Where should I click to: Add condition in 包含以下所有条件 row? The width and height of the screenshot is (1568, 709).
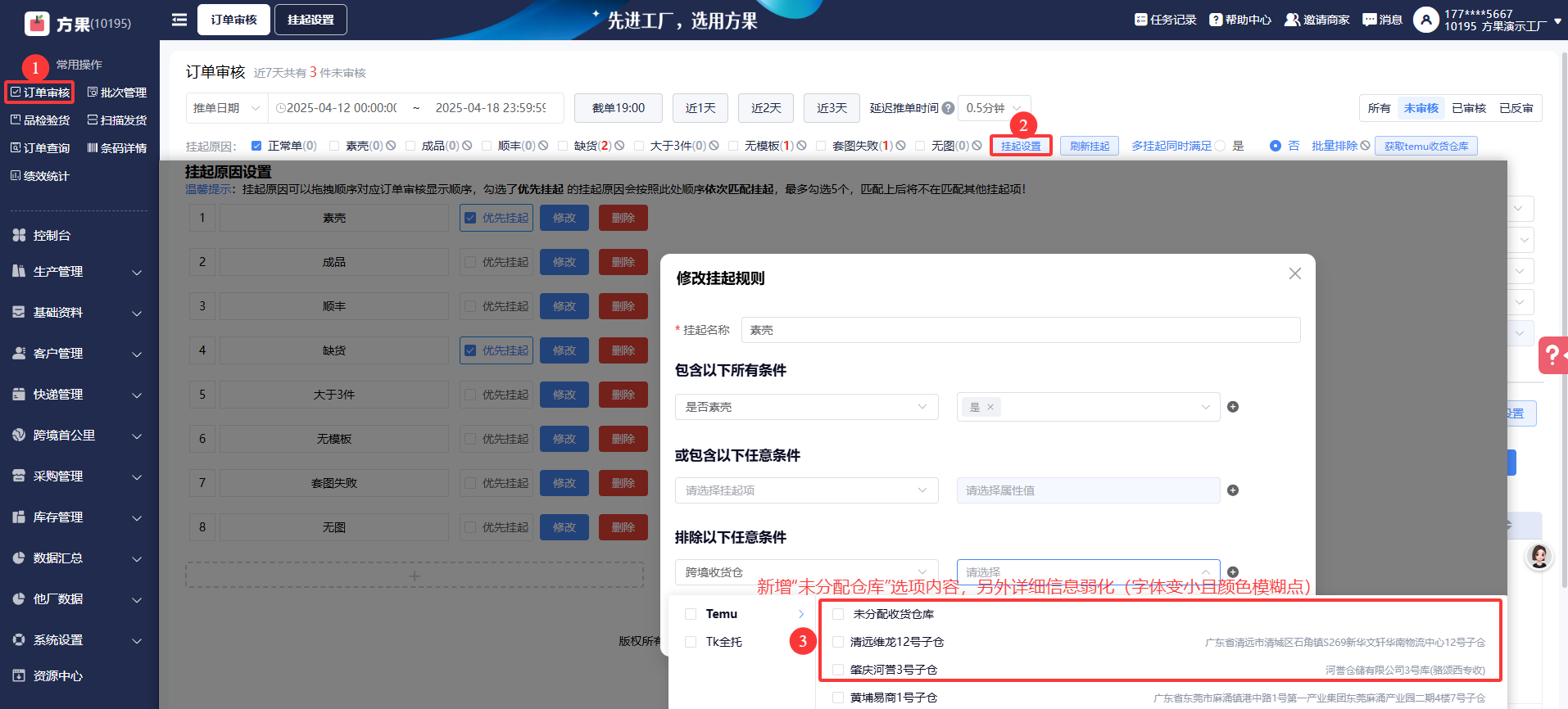(1233, 407)
